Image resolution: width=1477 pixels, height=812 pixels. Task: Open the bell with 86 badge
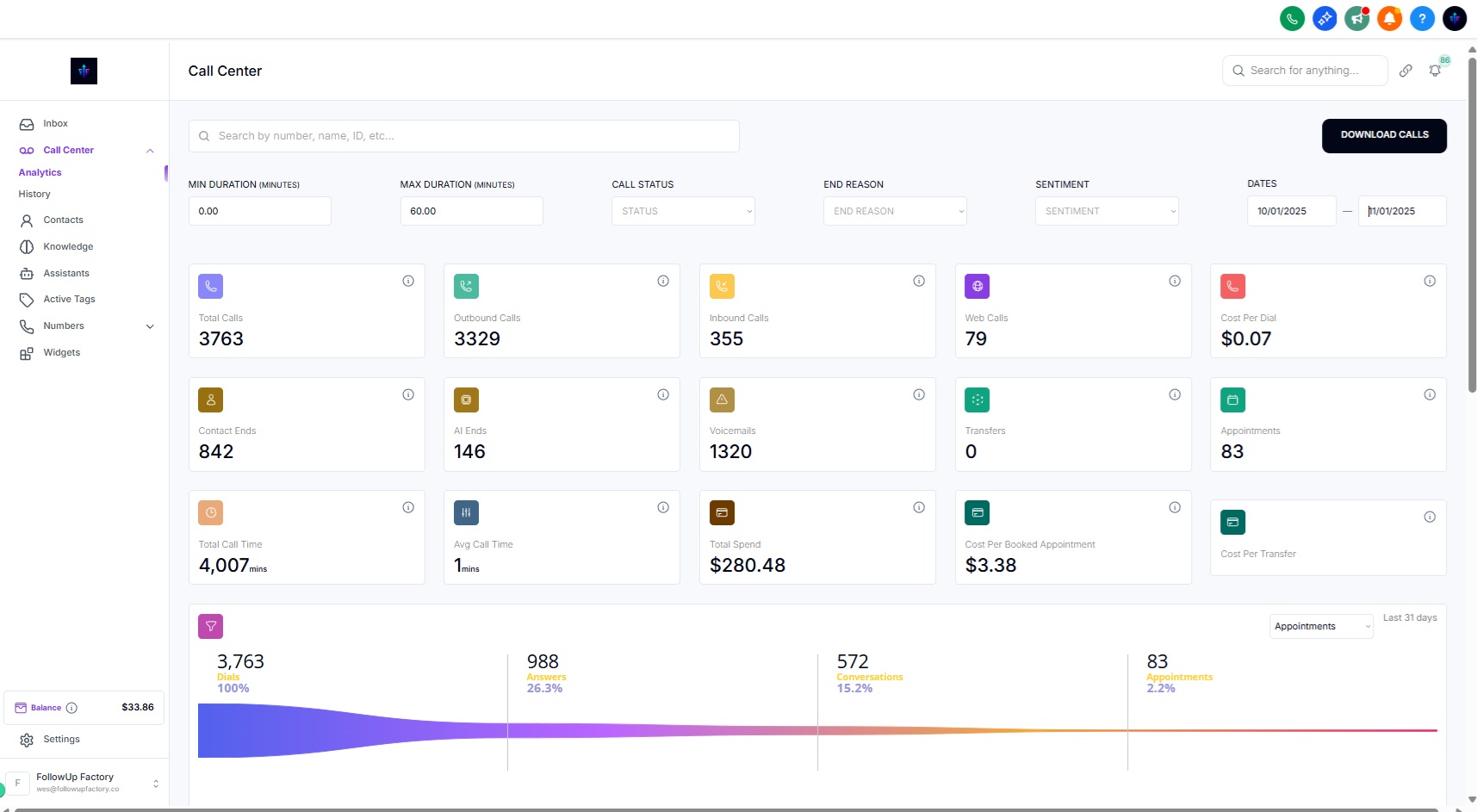click(1436, 71)
